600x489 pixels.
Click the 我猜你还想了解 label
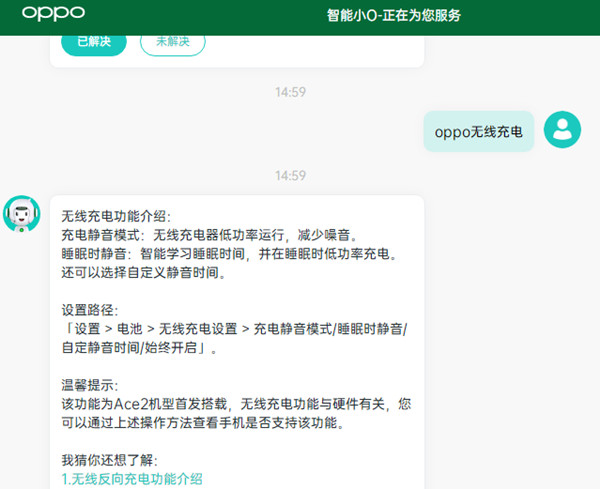coord(109,460)
